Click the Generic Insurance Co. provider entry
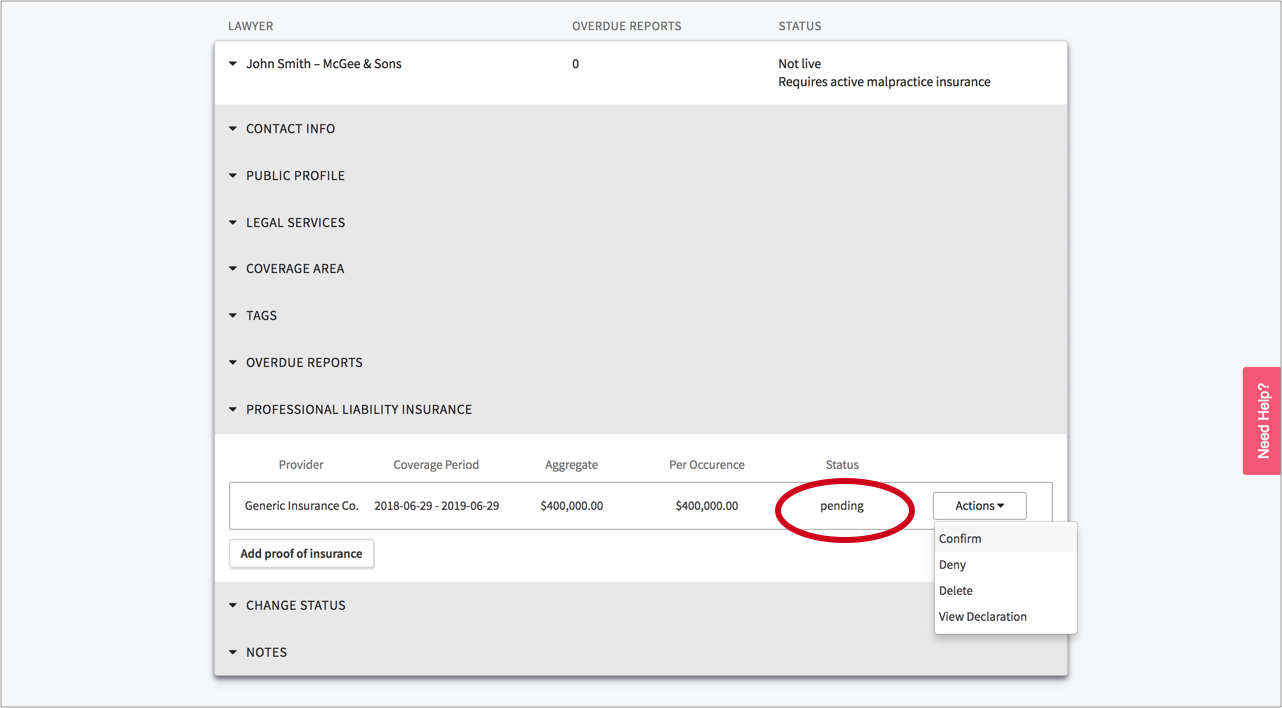The height and width of the screenshot is (708, 1282). click(301, 506)
